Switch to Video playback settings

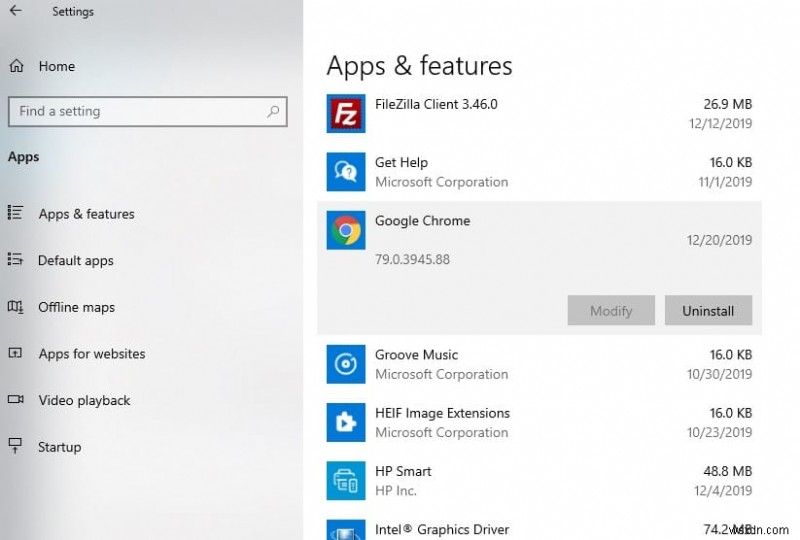(x=84, y=400)
